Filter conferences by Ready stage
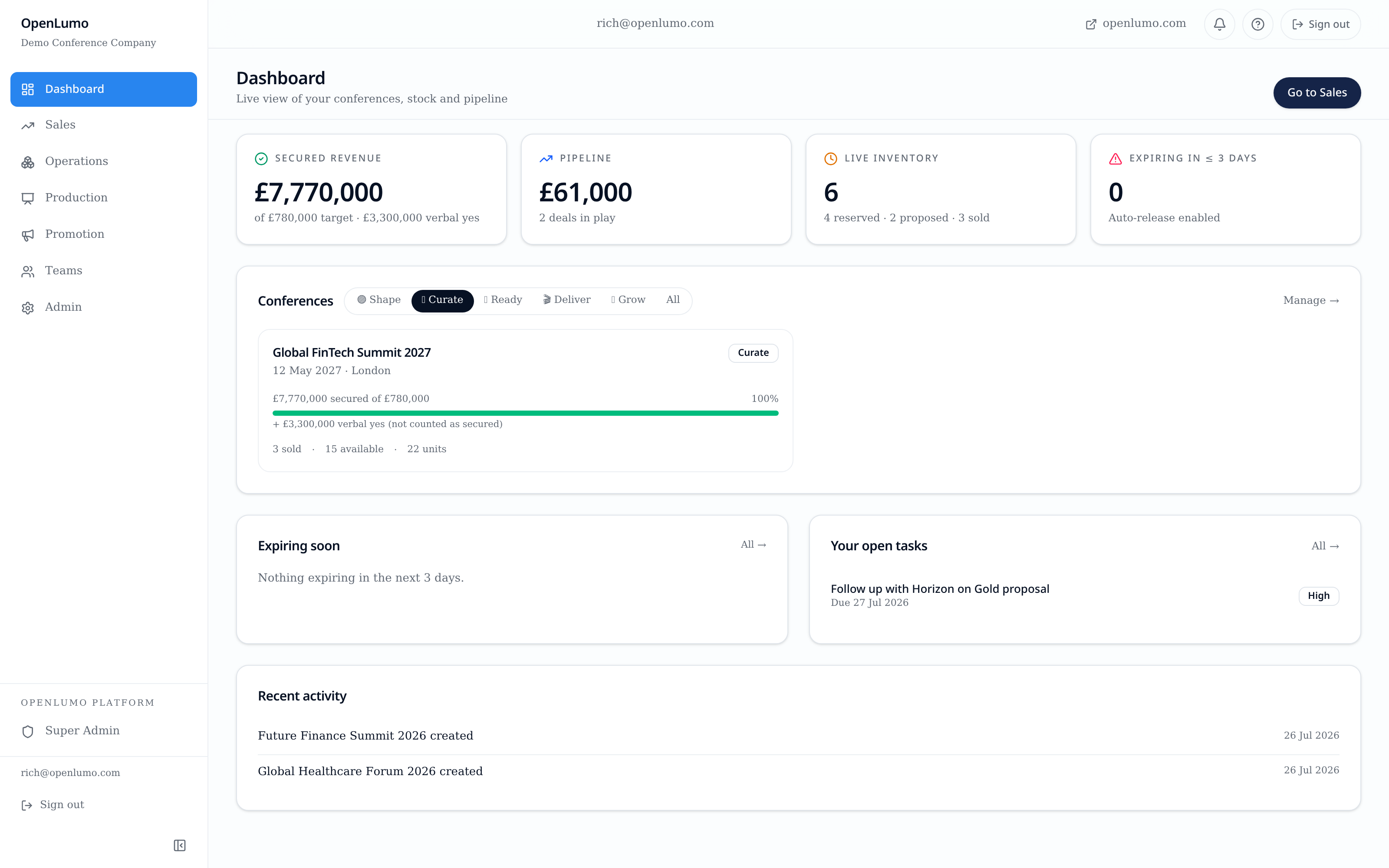 coord(503,300)
